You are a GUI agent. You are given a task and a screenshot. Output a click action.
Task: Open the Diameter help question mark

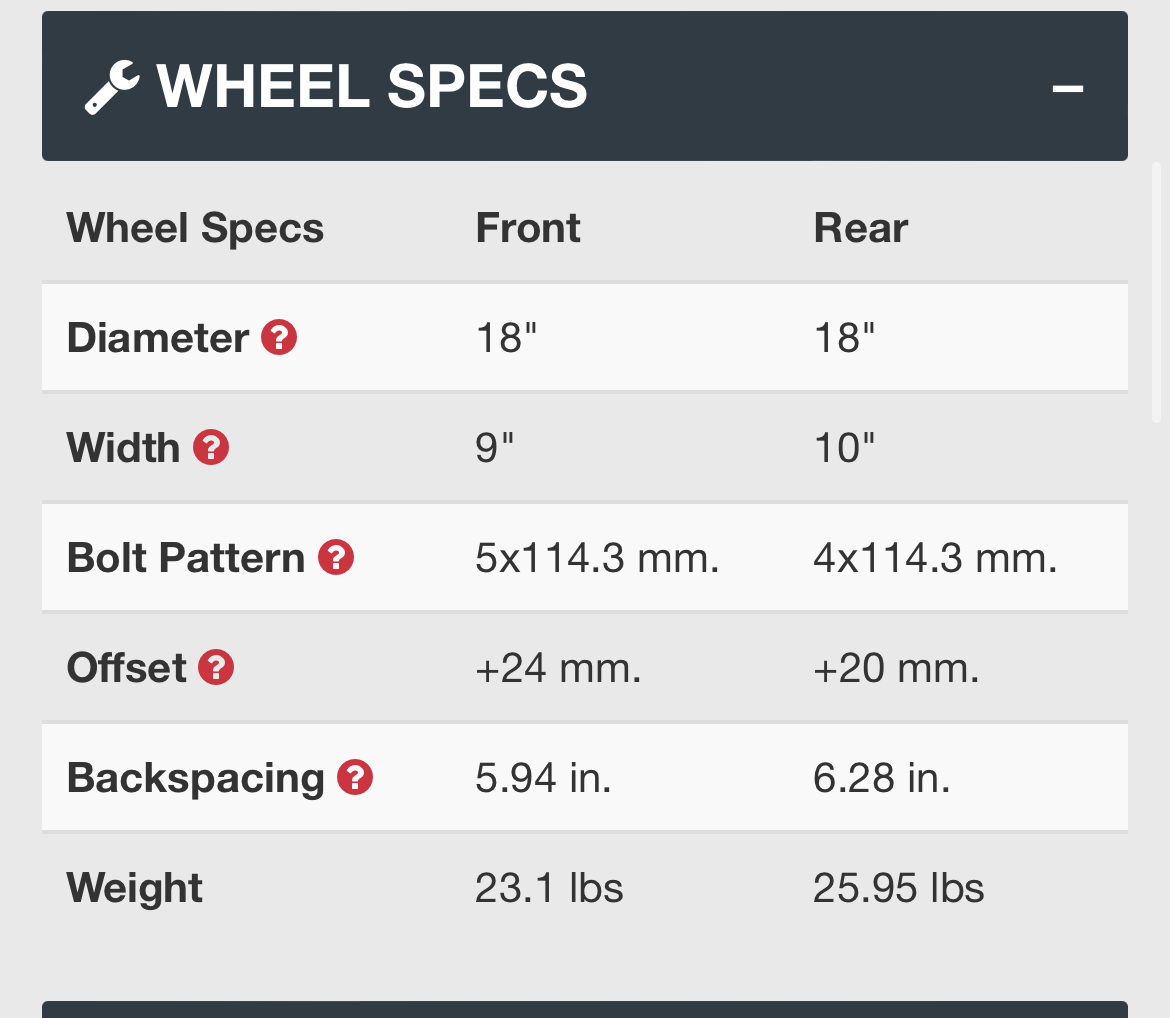[x=279, y=337]
